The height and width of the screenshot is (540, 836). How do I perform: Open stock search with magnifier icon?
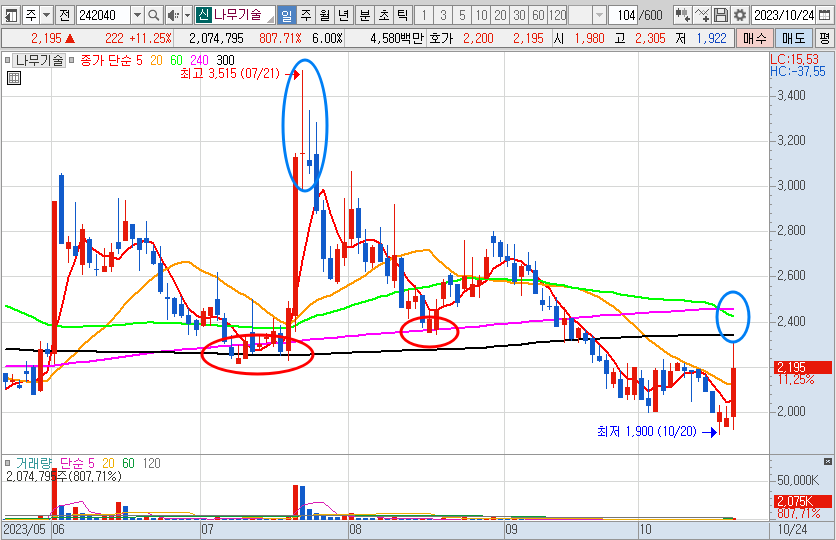pos(154,15)
